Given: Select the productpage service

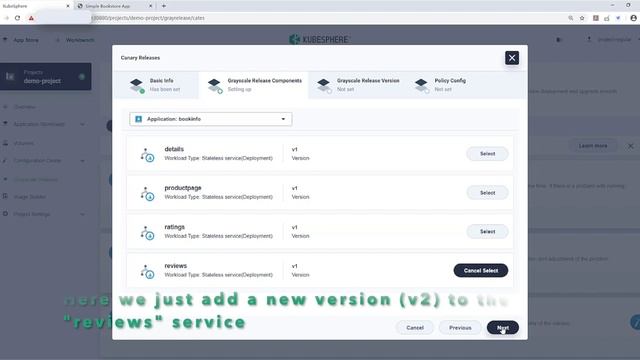Looking at the screenshot, I should tap(487, 193).
